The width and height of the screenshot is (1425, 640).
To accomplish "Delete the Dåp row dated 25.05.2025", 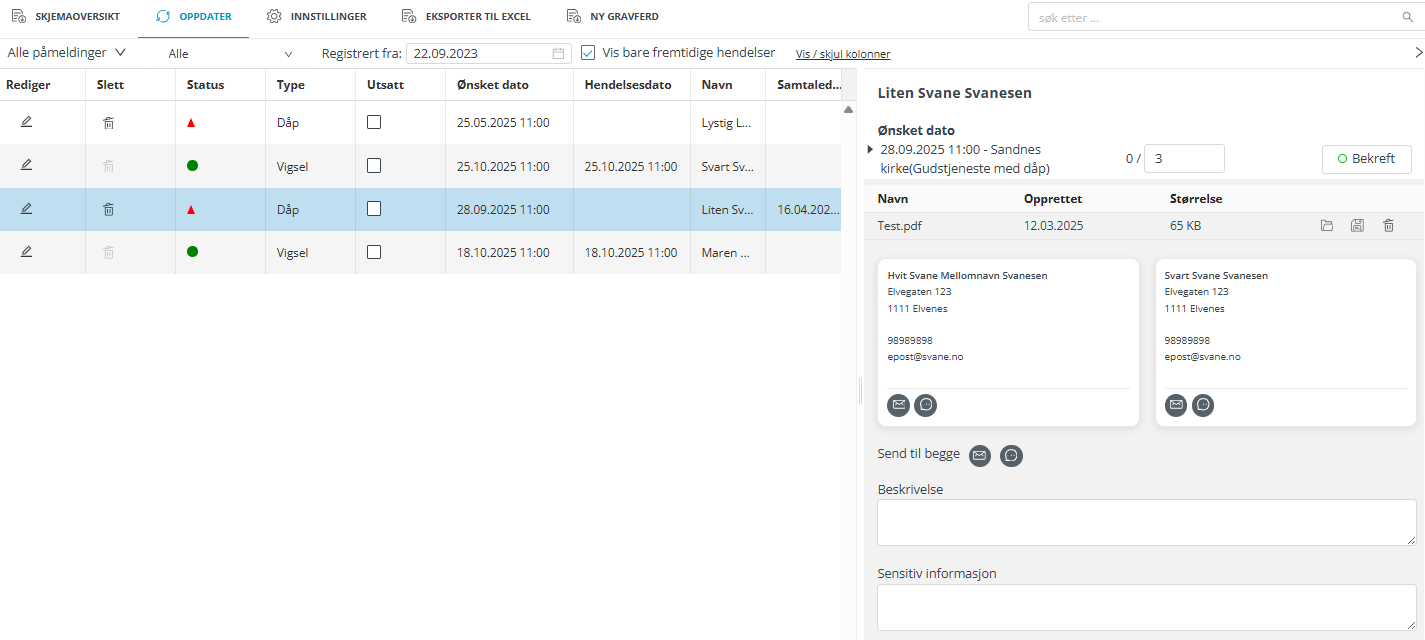I will pyautogui.click(x=109, y=123).
